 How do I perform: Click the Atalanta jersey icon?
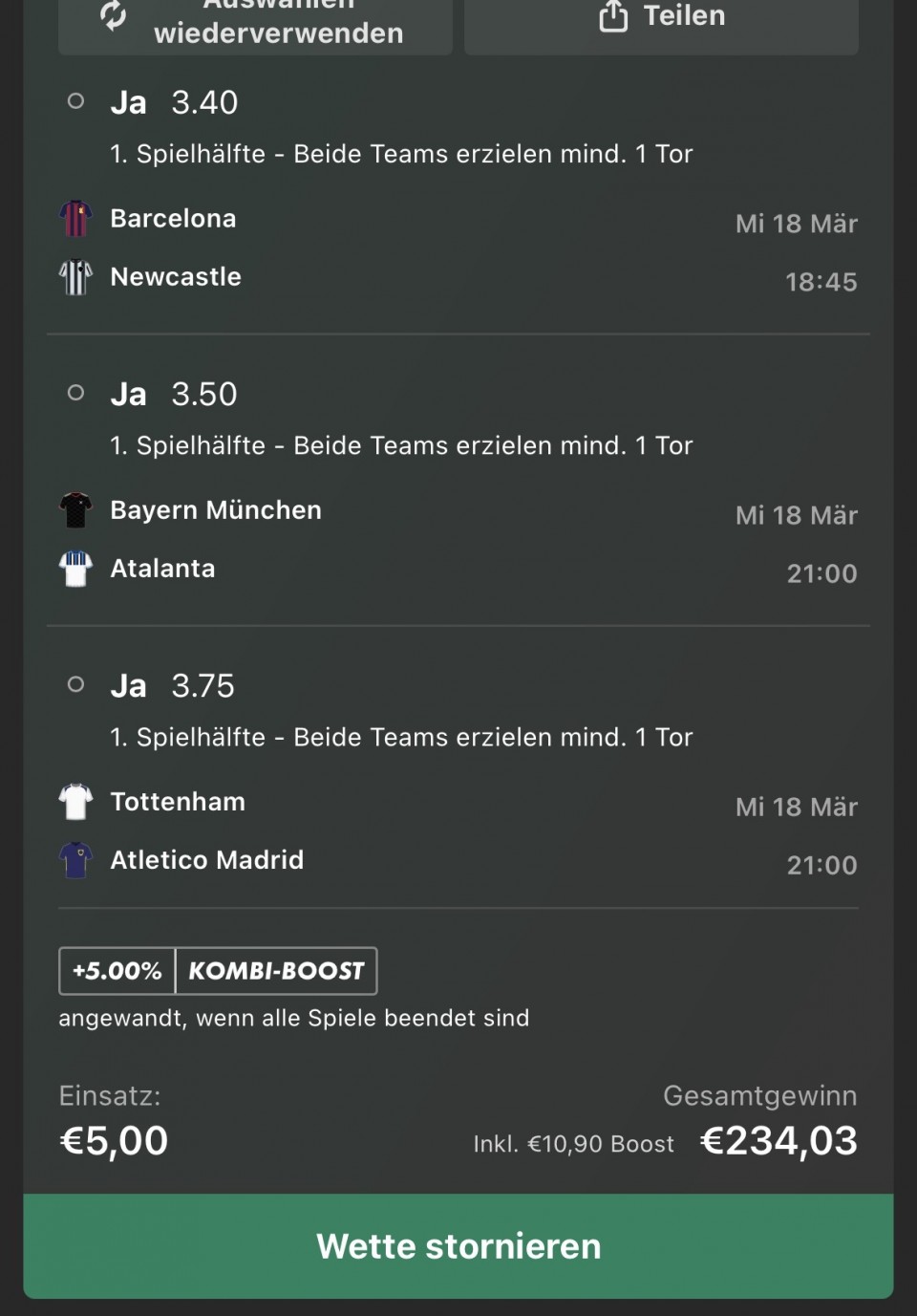(x=75, y=569)
